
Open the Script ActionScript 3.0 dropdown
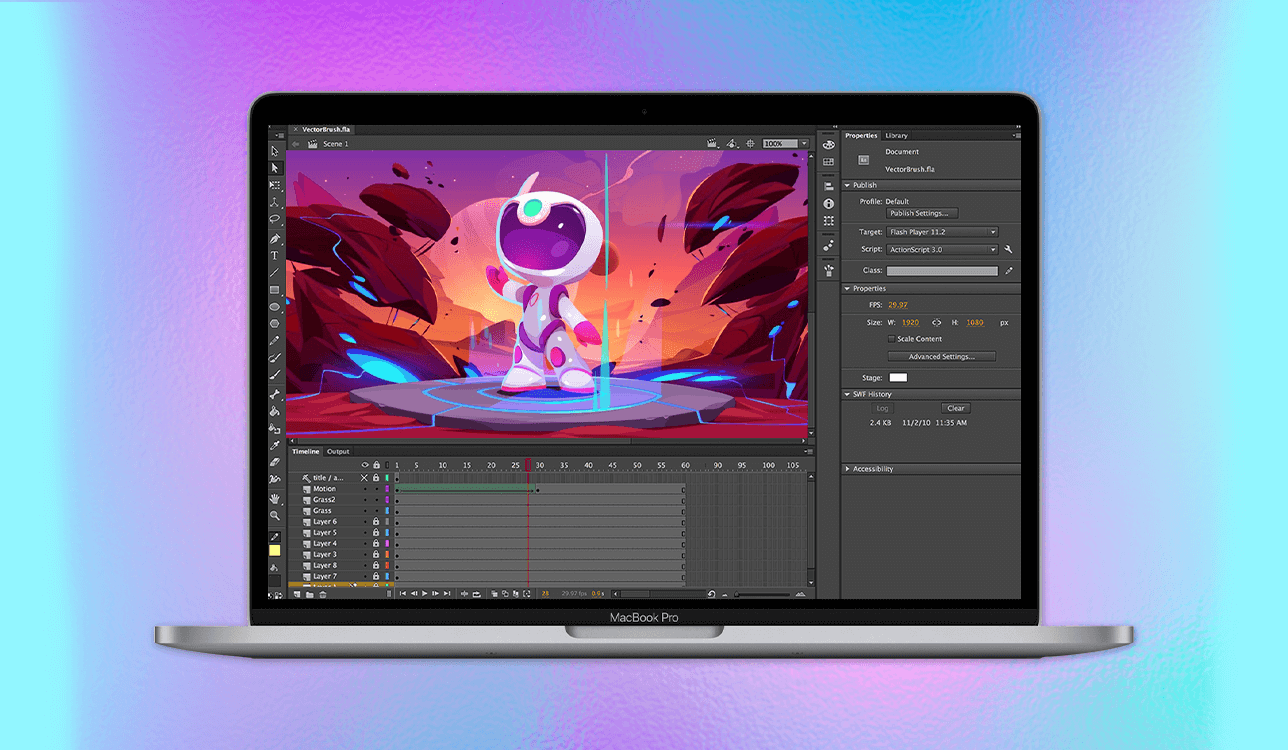[942, 249]
